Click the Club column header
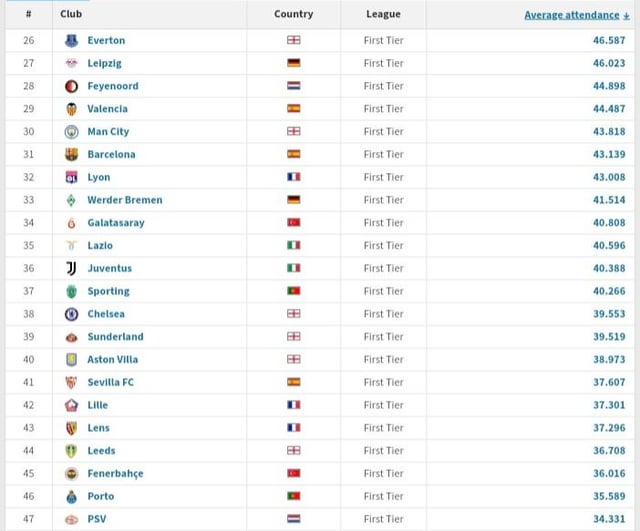The height and width of the screenshot is (531, 640). pos(71,14)
